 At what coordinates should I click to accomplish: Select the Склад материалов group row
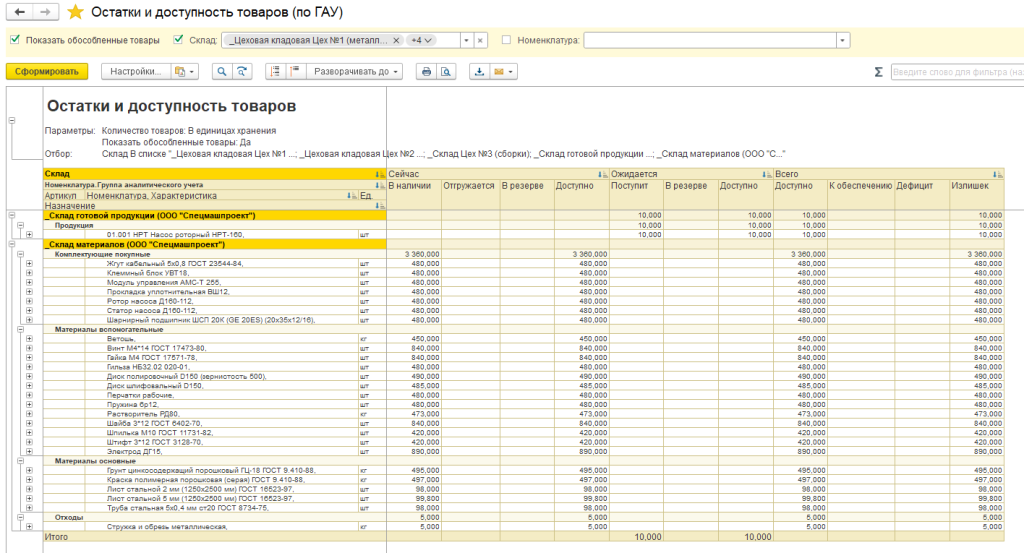click(x=215, y=244)
